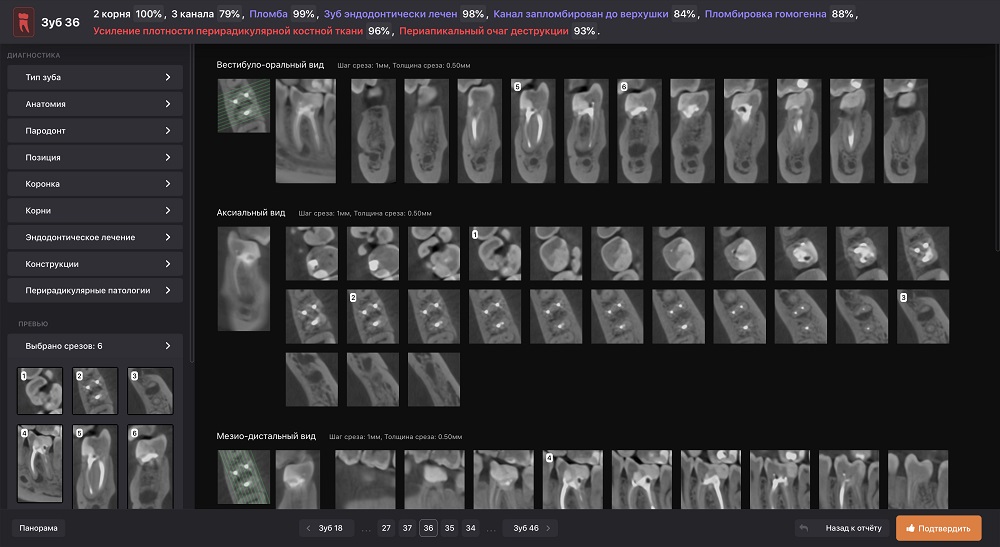The image size is (1000, 547).
Task: Open preview thumbnail numbered 1
Action: [x=40, y=391]
